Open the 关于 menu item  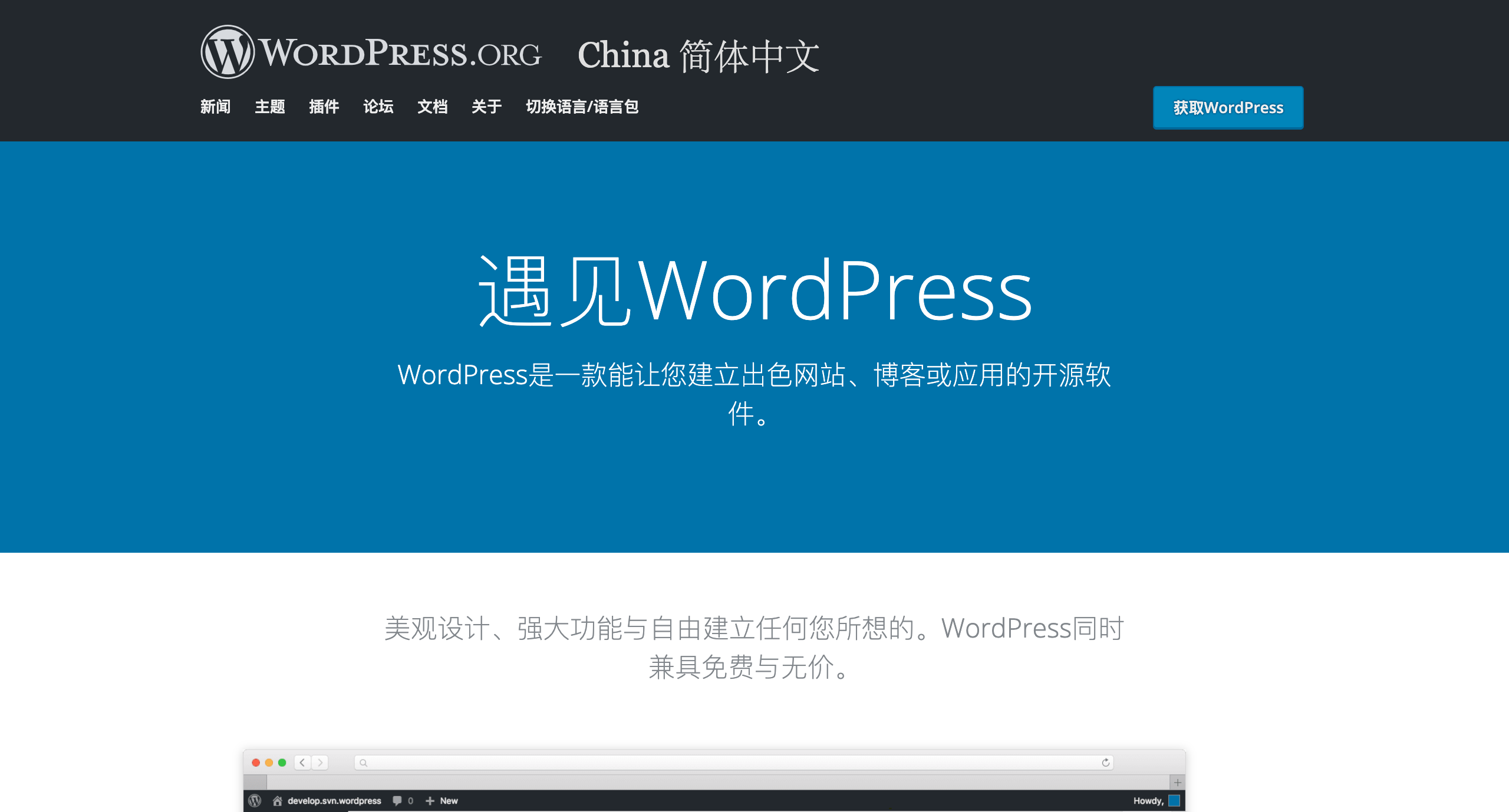pos(487,107)
